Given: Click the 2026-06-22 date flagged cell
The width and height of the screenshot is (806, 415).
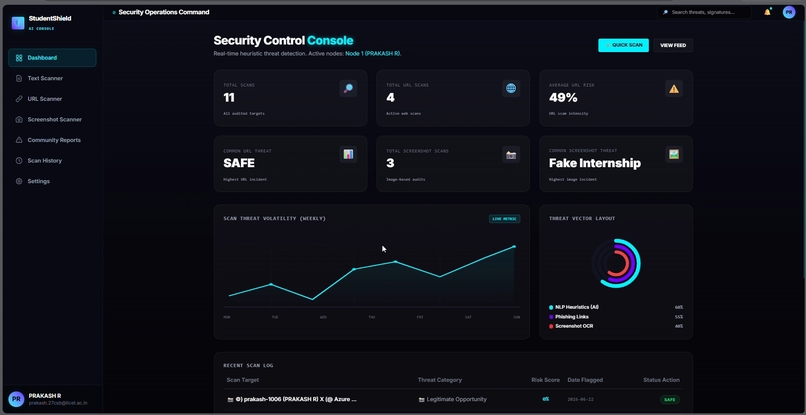Looking at the screenshot, I should click(x=580, y=400).
